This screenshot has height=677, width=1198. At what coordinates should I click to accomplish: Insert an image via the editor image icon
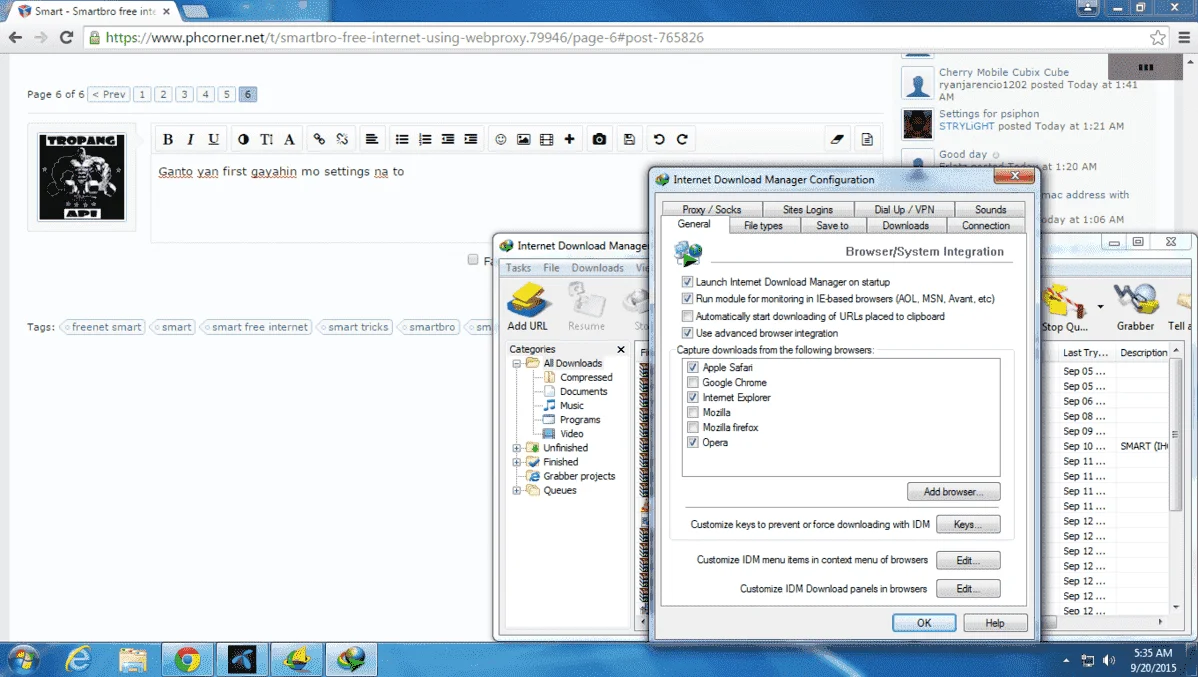(523, 139)
